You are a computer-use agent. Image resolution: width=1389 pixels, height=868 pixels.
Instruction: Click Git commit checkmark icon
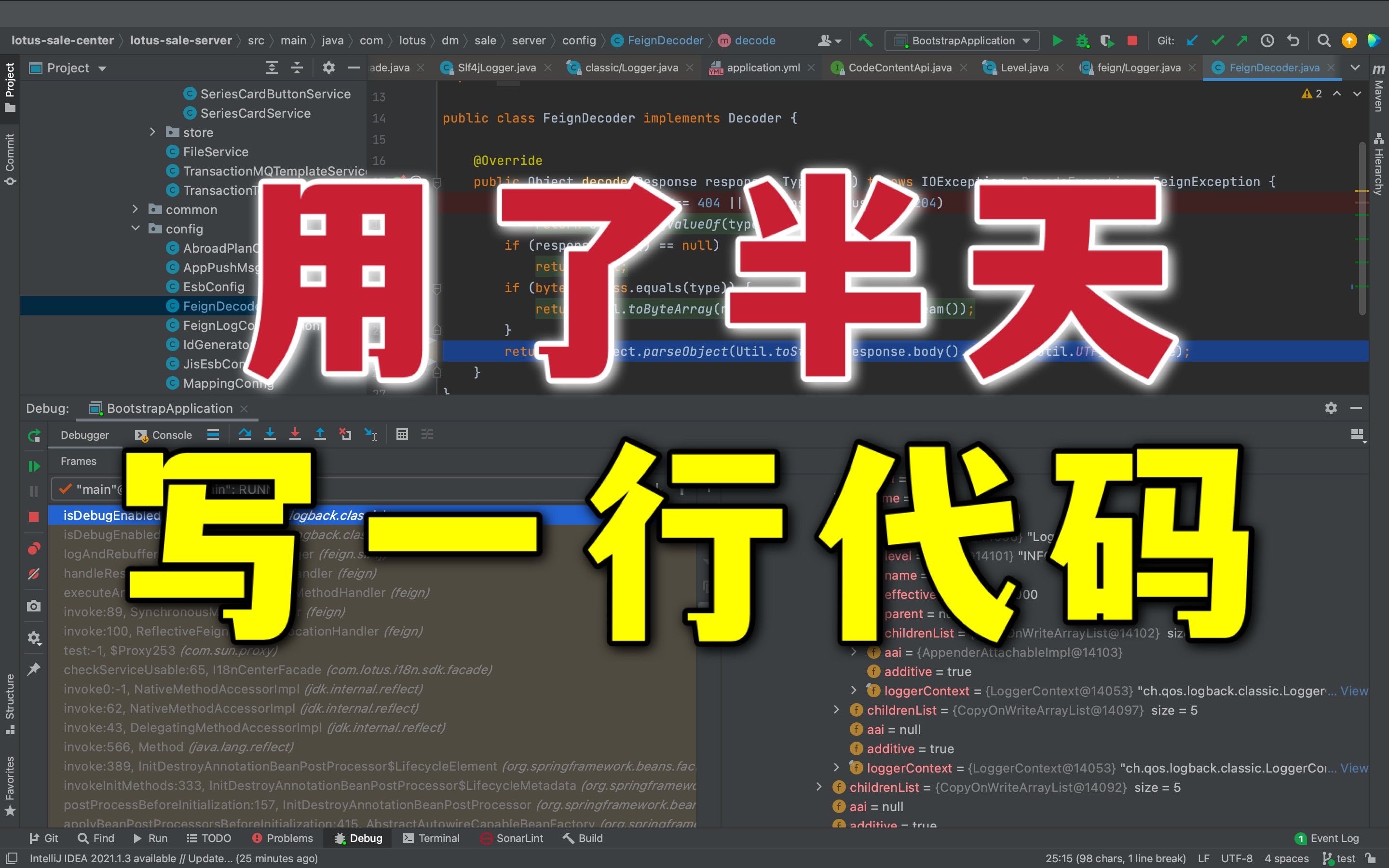(x=1217, y=41)
